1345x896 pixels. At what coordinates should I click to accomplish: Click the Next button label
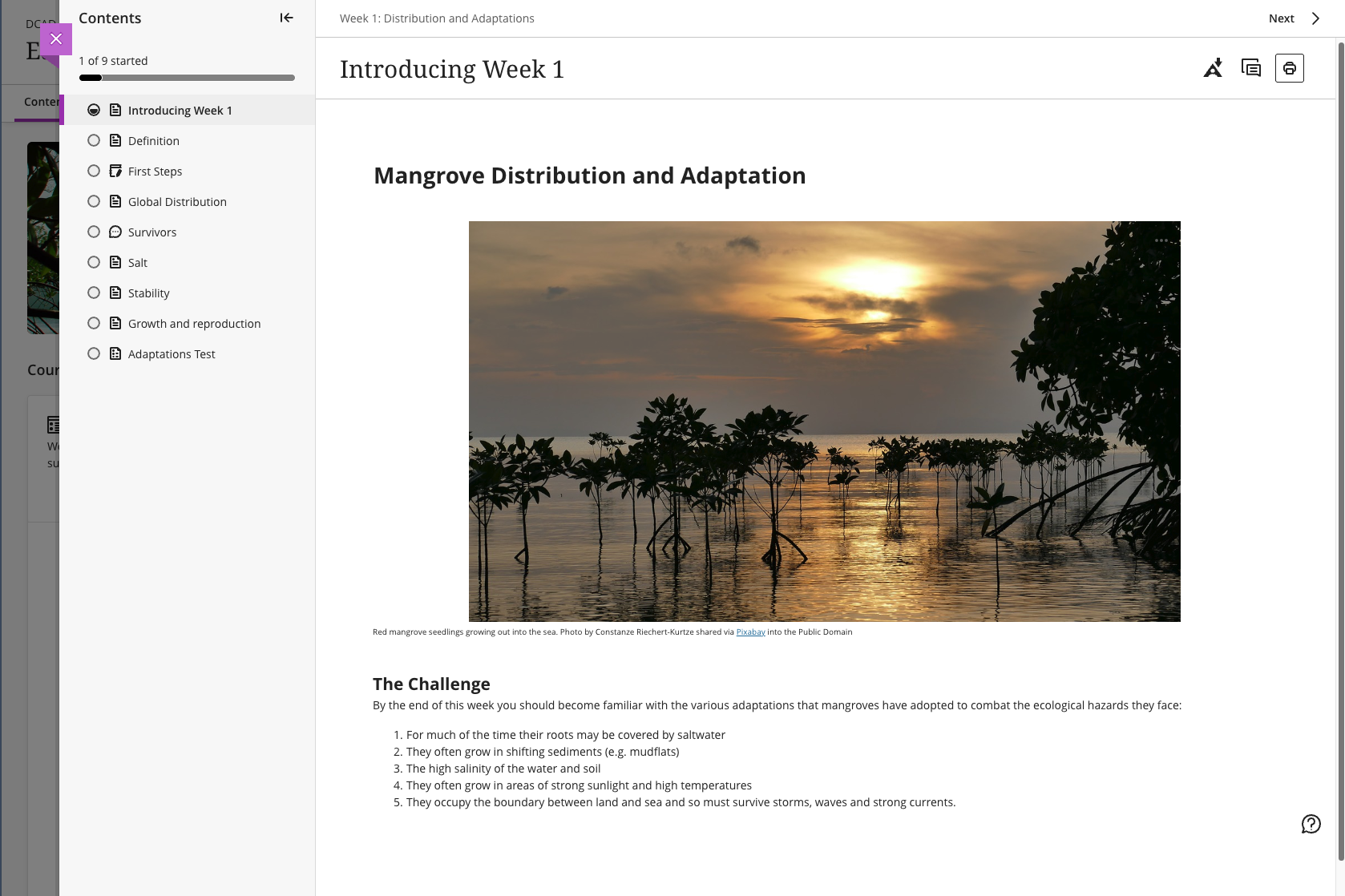tap(1281, 18)
